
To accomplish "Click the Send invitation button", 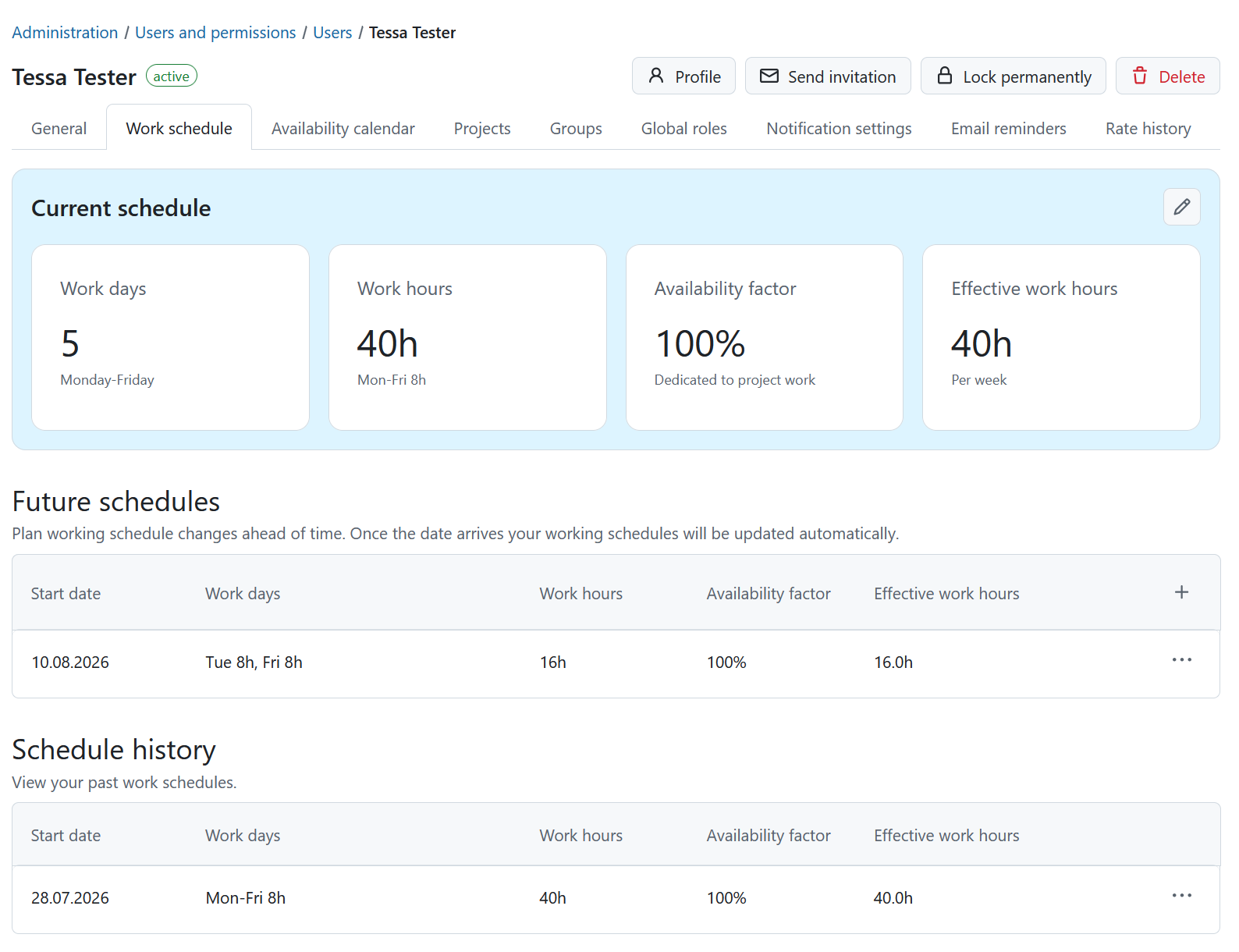I will tap(827, 76).
